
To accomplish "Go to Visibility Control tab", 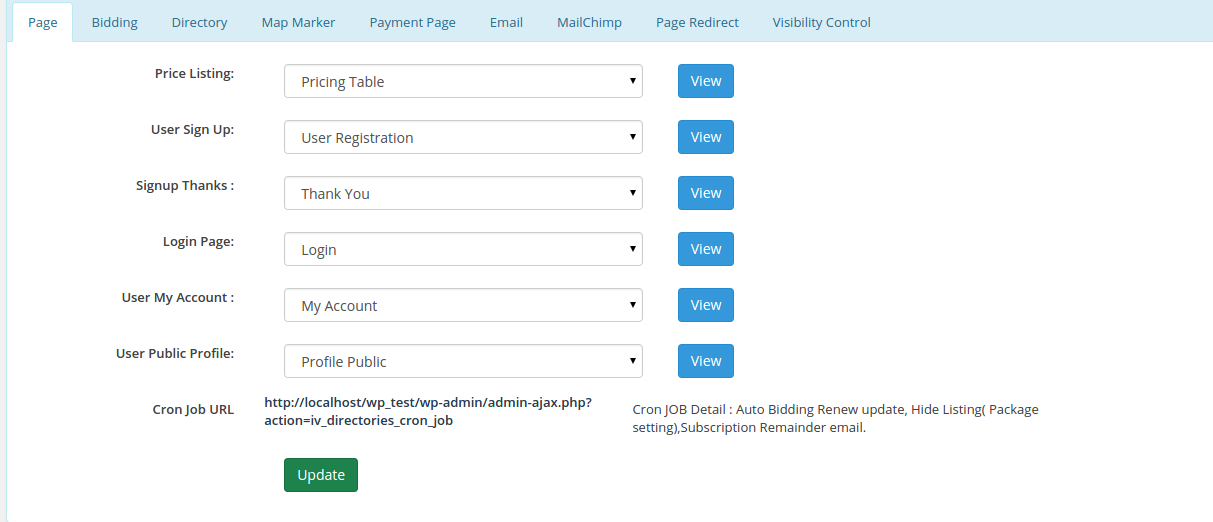I will (821, 22).
